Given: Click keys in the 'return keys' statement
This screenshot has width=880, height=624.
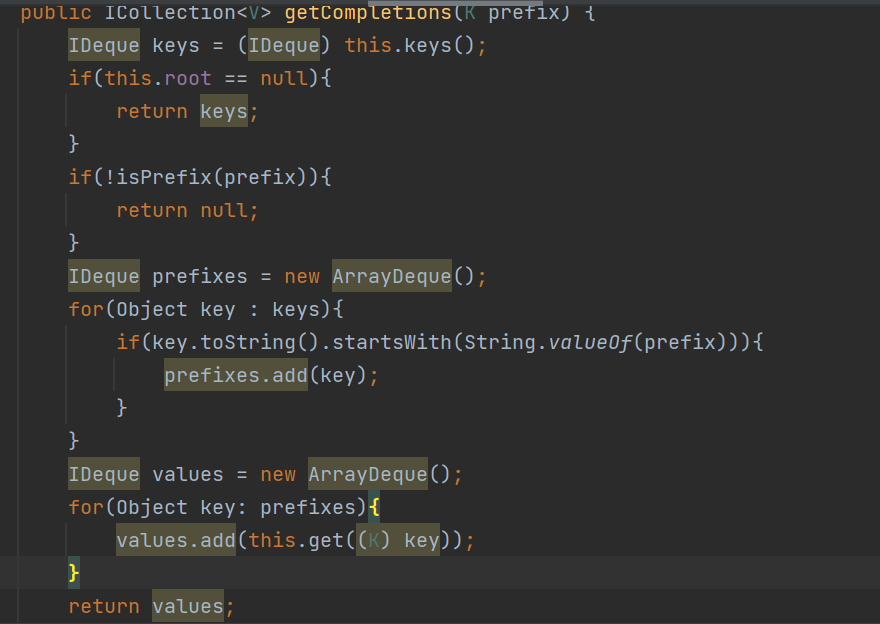Looking at the screenshot, I should pos(223,111).
